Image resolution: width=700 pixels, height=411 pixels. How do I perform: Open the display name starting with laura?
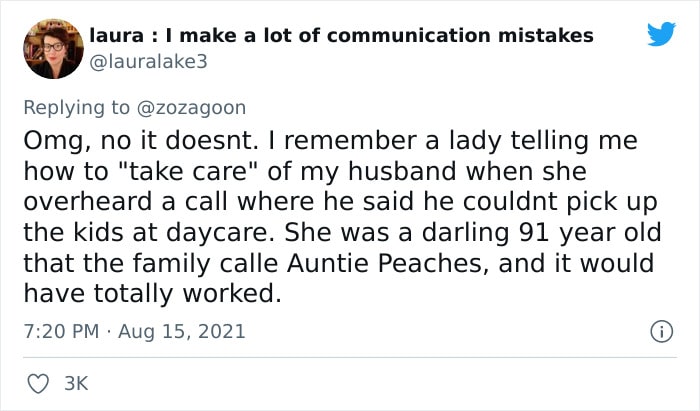pos(342,36)
